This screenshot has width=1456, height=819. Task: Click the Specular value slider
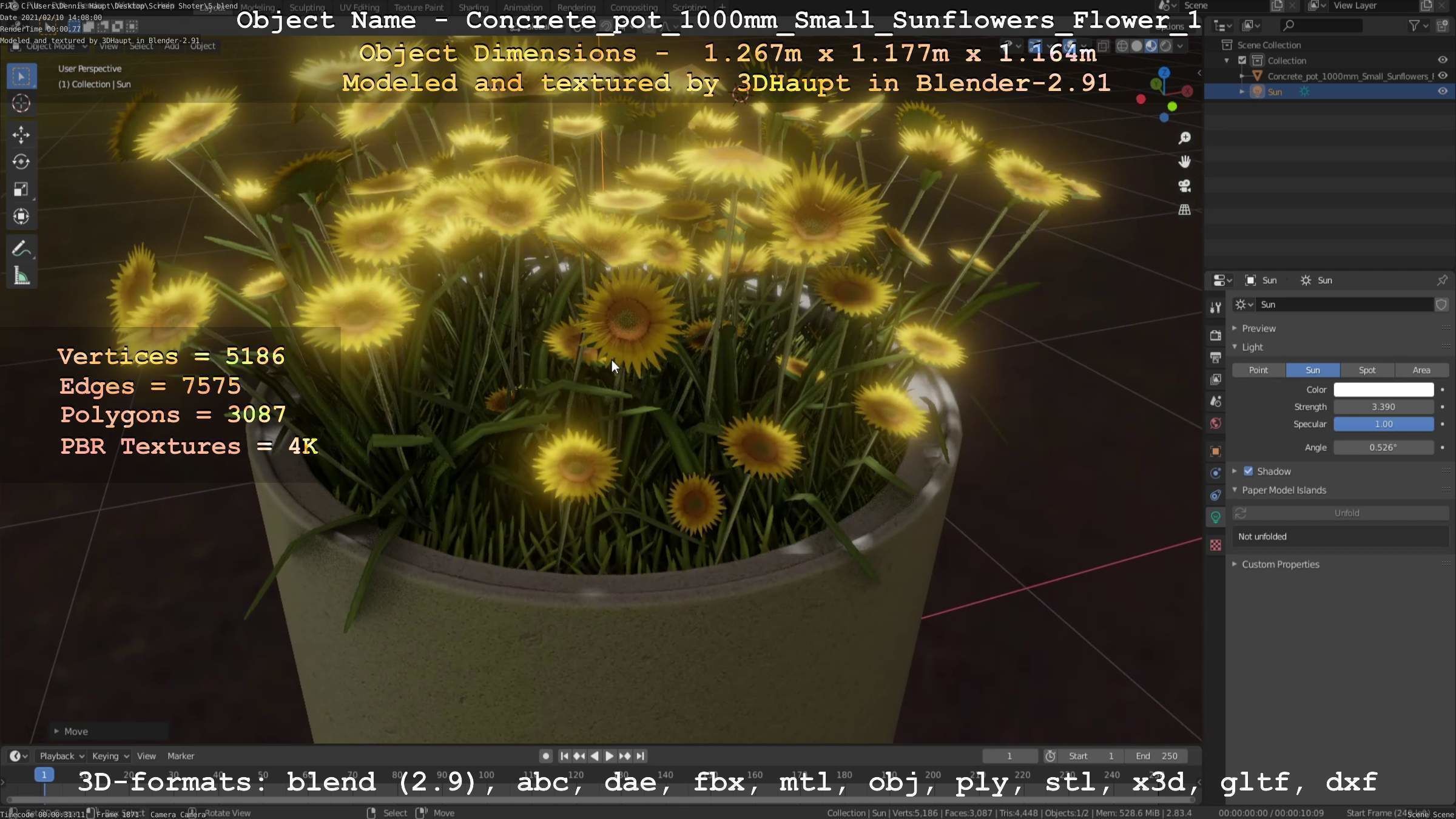coord(1383,424)
